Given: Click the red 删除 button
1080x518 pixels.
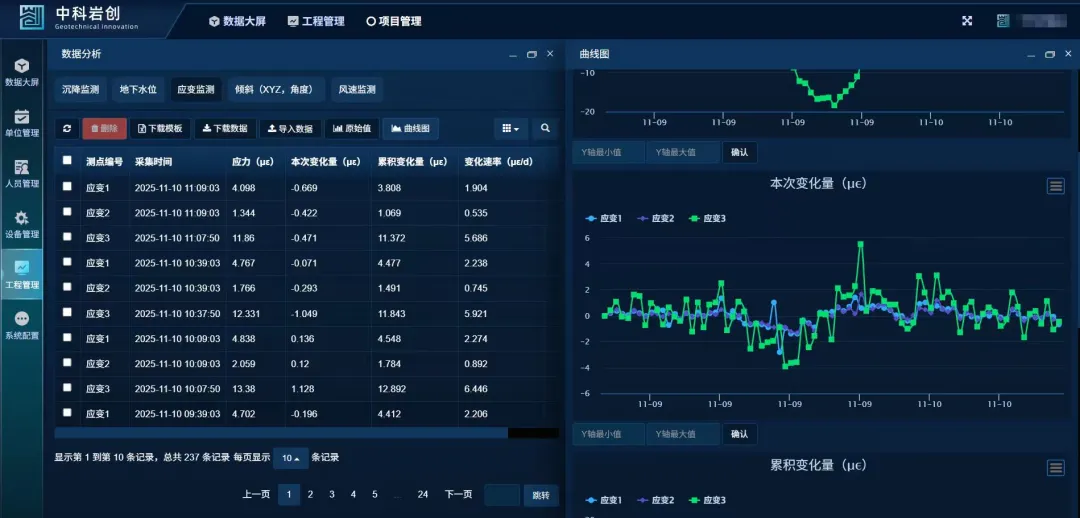Looking at the screenshot, I should (104, 128).
